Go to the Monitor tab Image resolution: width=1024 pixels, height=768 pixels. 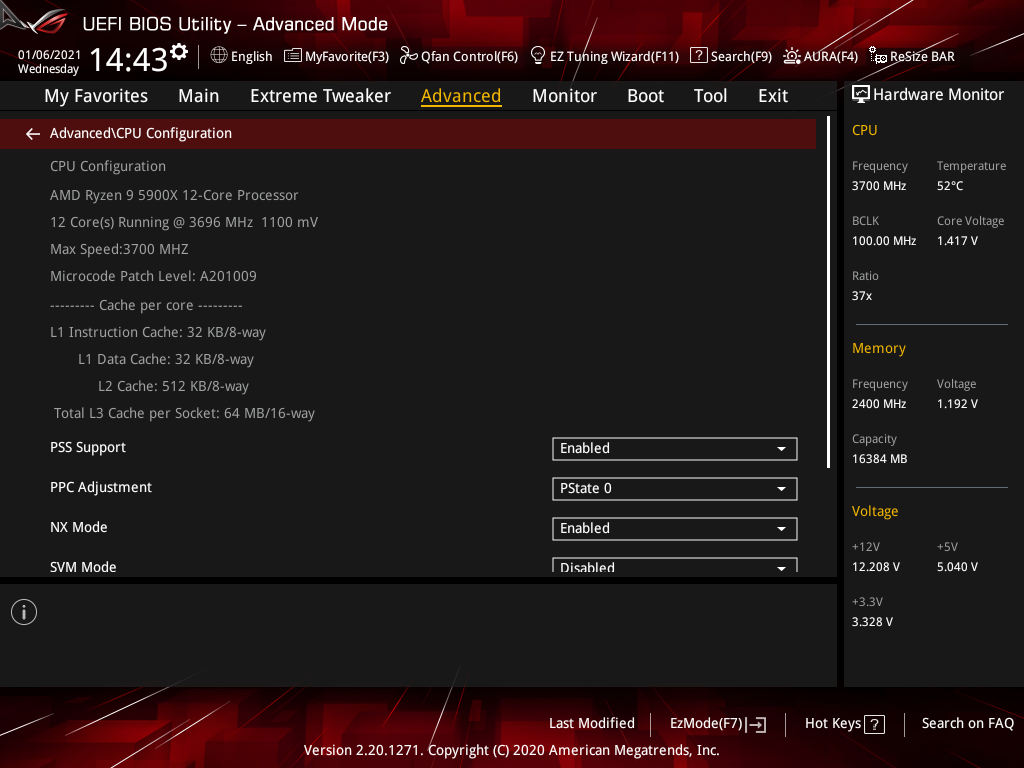click(564, 96)
